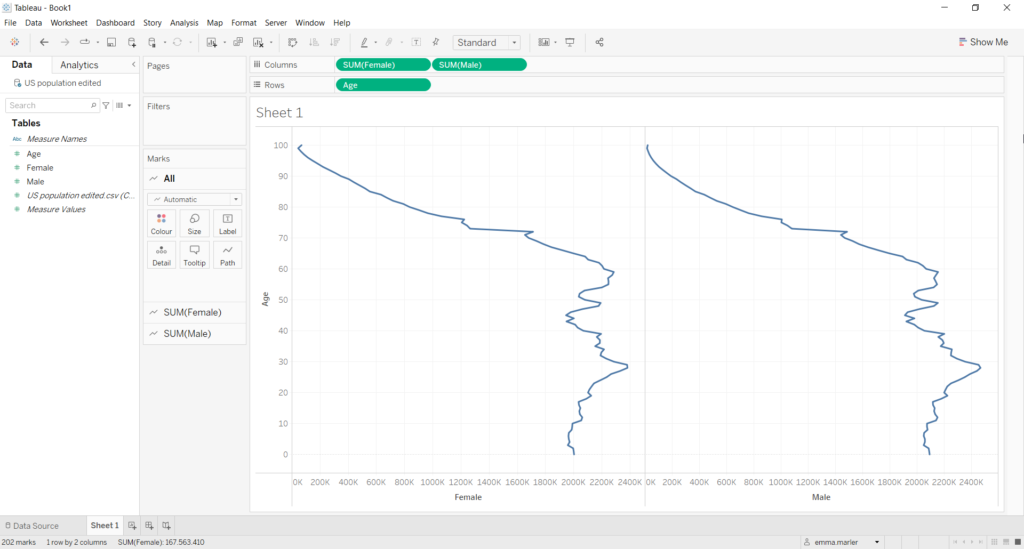Viewport: 1024px width, 549px height.
Task: Open the File menu
Action: point(10,23)
